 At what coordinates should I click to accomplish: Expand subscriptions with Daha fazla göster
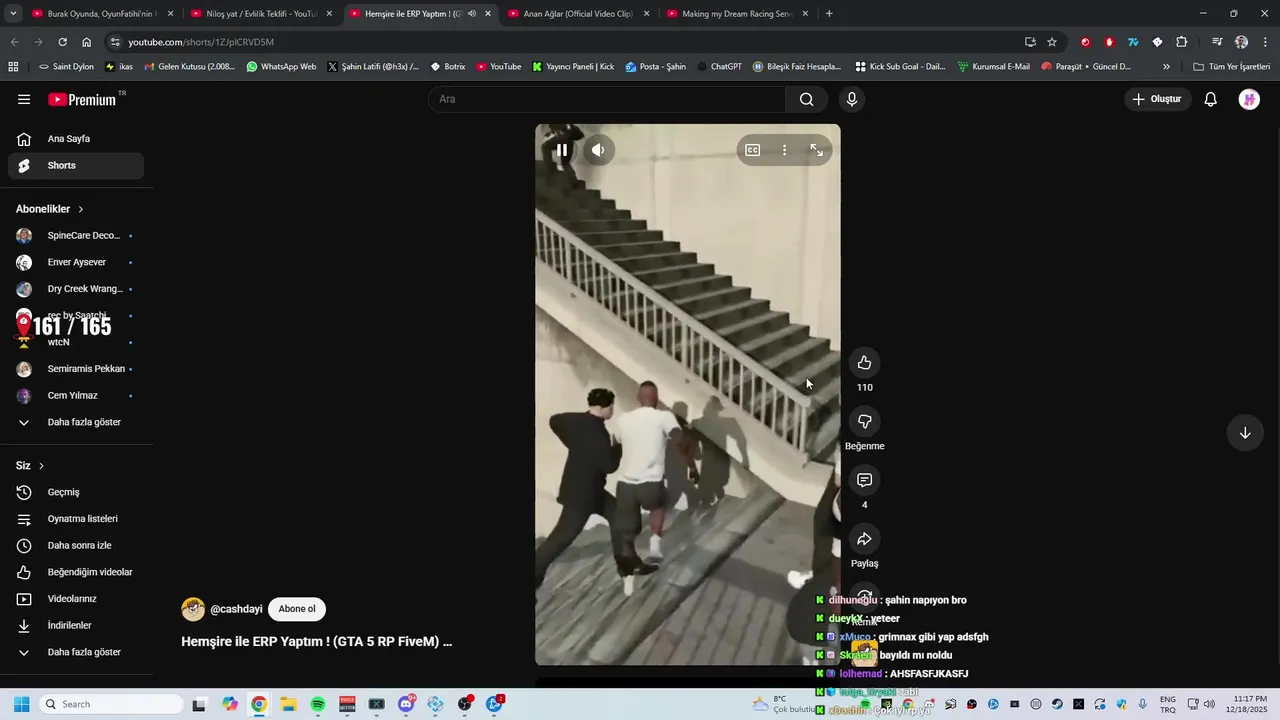[76, 422]
